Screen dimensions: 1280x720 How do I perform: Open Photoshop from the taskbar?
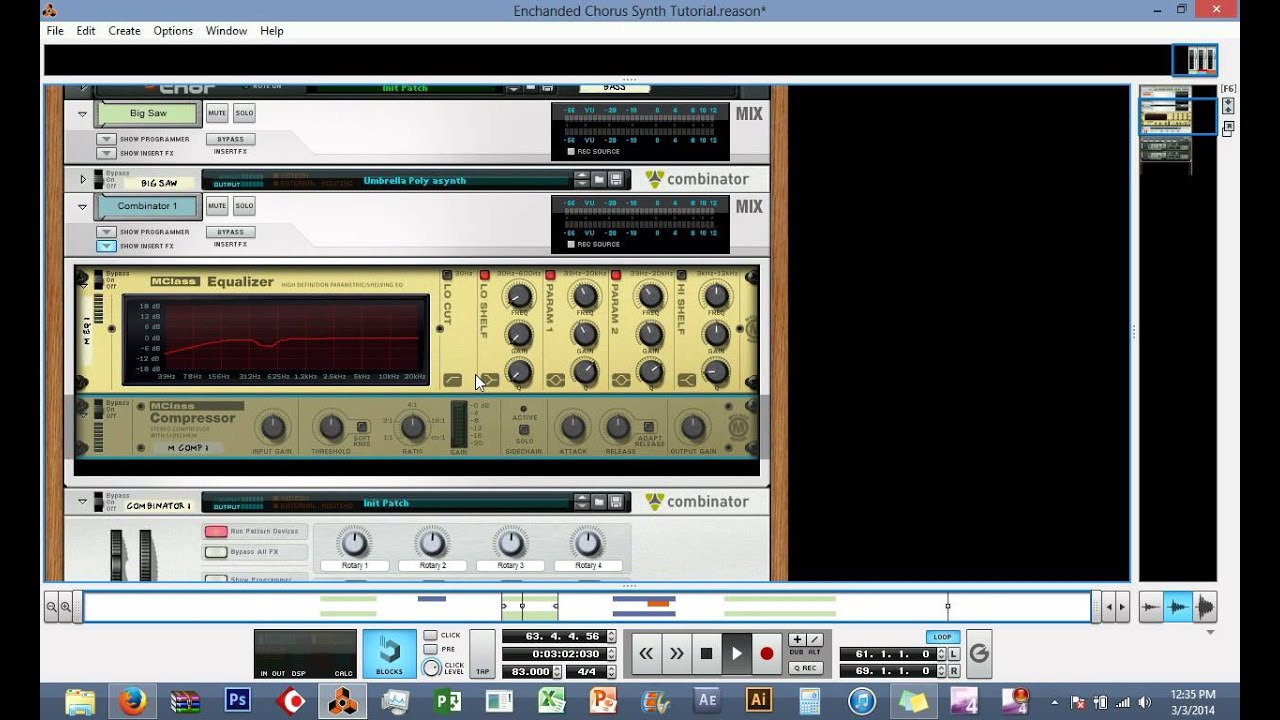click(238, 701)
